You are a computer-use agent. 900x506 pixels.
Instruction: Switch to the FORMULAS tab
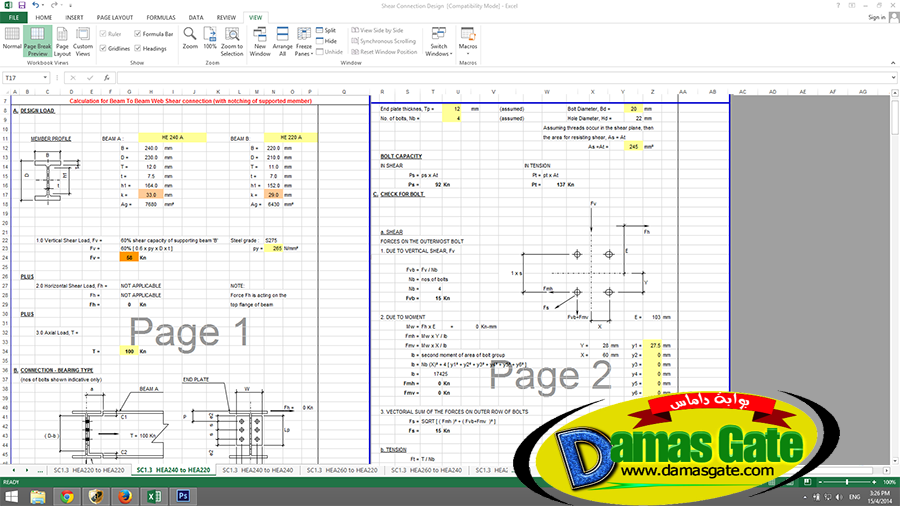coord(161,17)
